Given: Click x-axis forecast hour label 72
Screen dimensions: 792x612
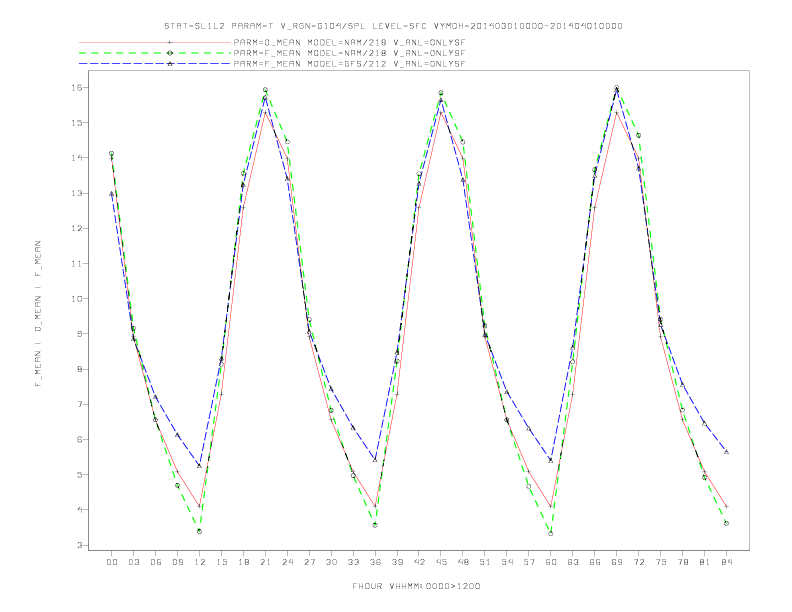Looking at the screenshot, I should pyautogui.click(x=638, y=562).
